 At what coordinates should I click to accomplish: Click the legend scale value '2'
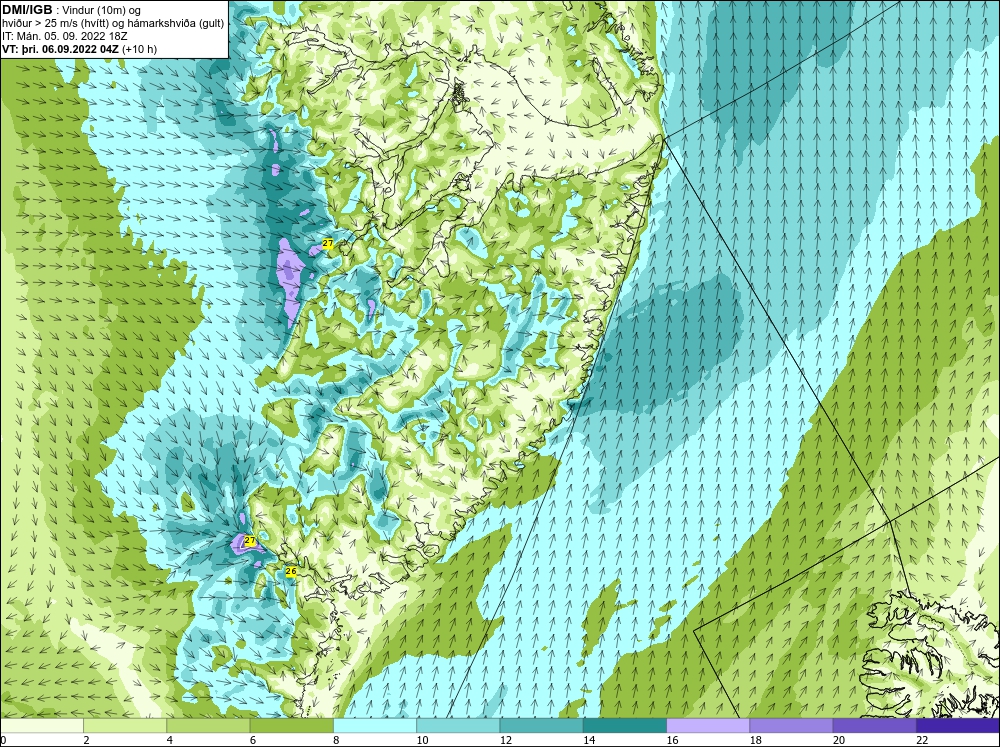(86, 740)
